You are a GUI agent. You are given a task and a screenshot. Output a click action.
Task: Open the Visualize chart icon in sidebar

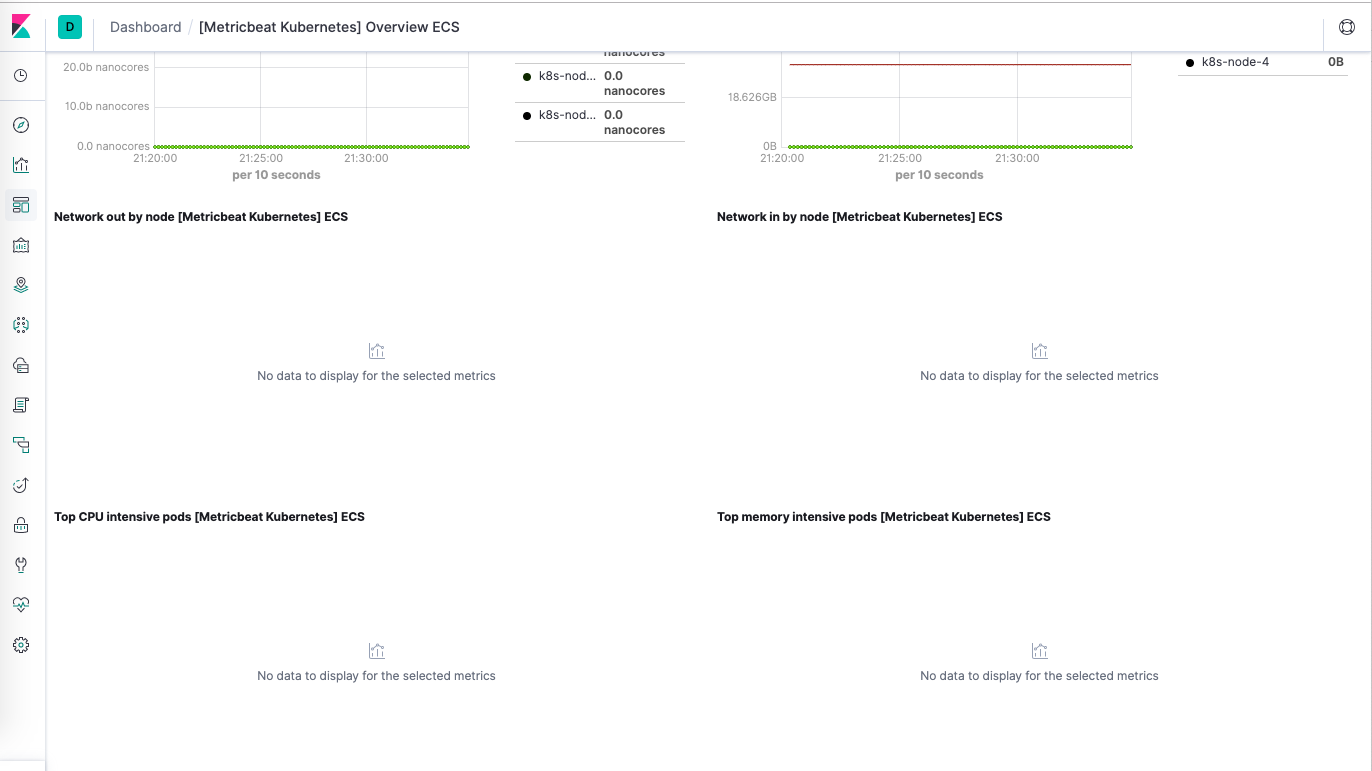[x=21, y=165]
